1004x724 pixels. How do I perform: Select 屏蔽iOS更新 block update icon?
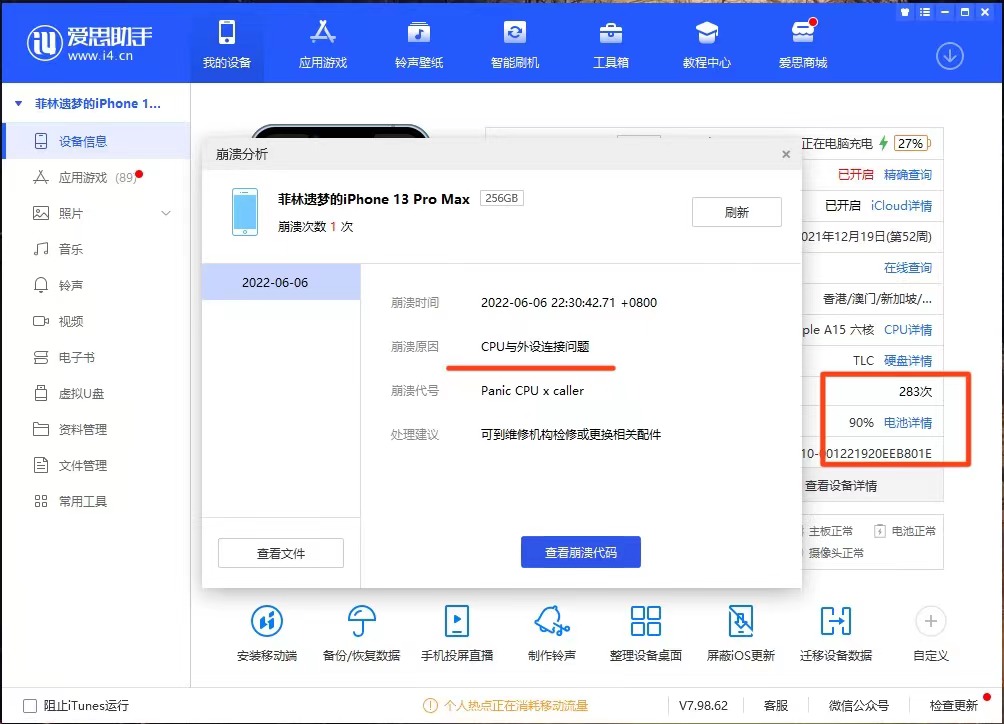741,622
